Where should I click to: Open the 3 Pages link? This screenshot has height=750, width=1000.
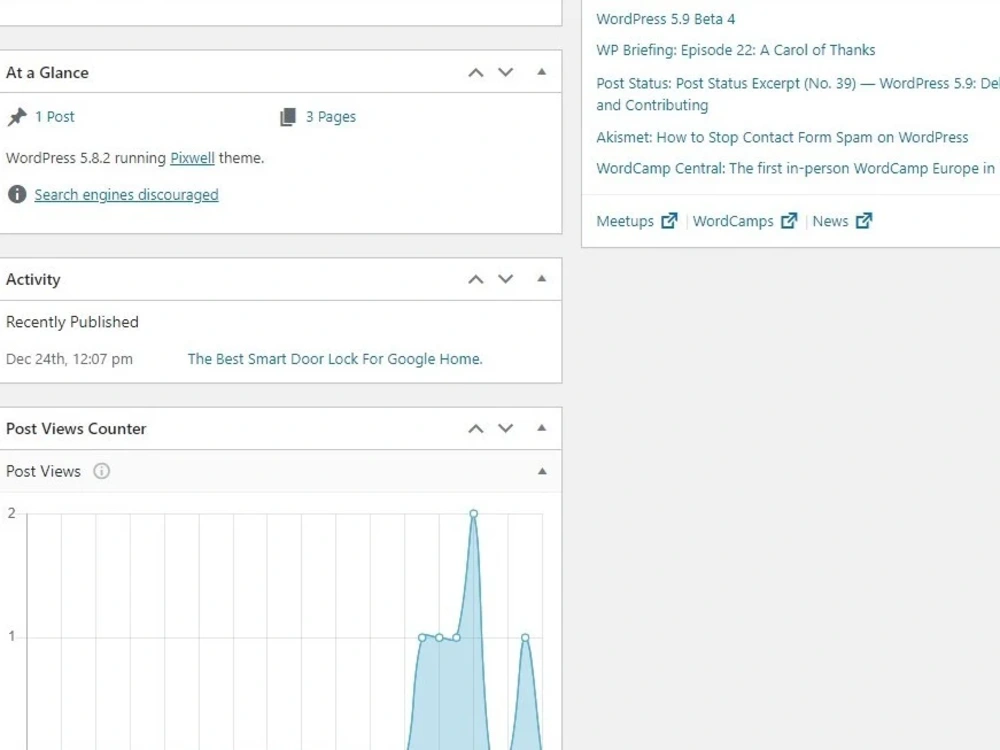coord(330,117)
